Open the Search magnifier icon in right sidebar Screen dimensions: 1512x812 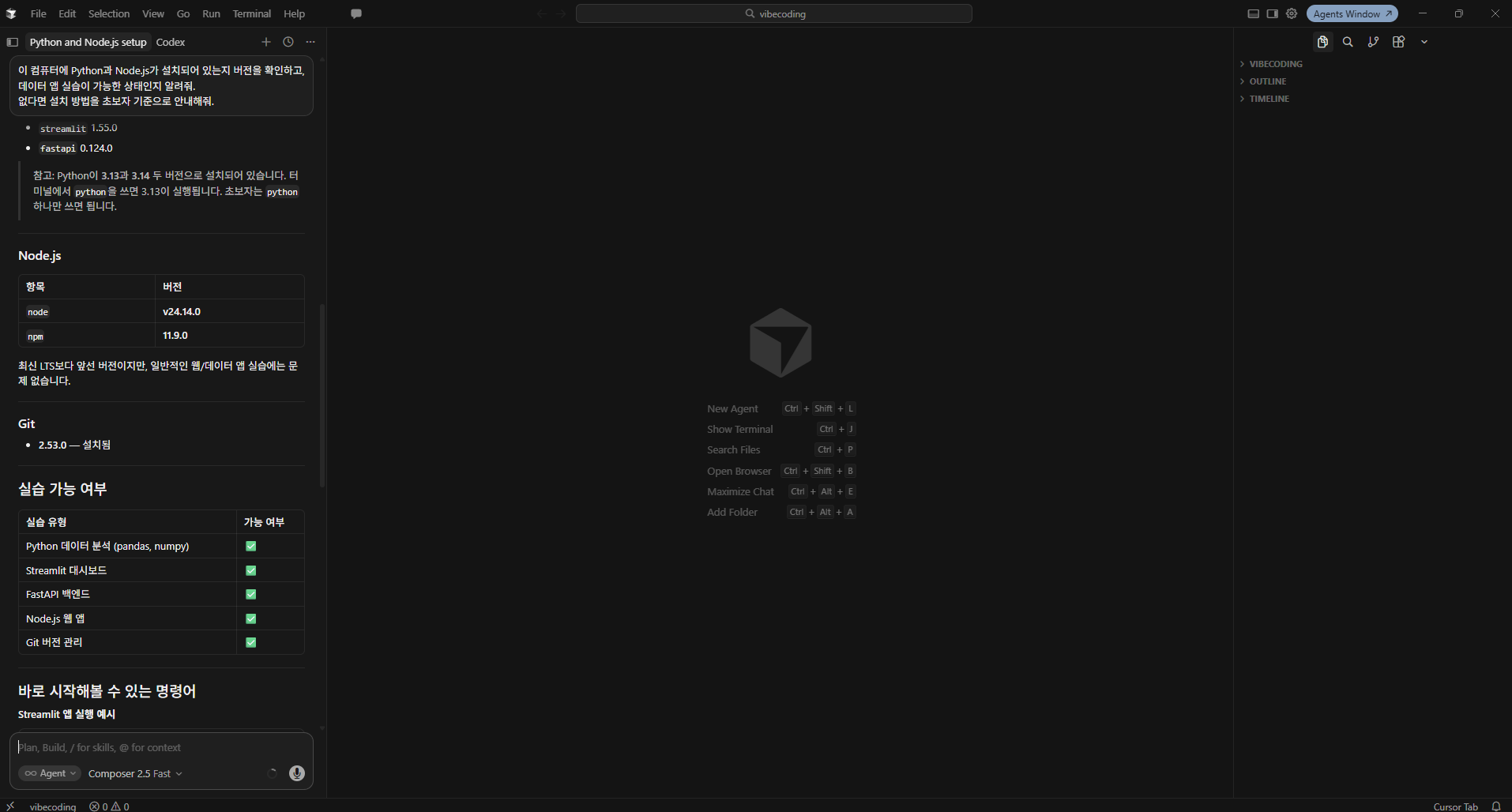point(1348,42)
